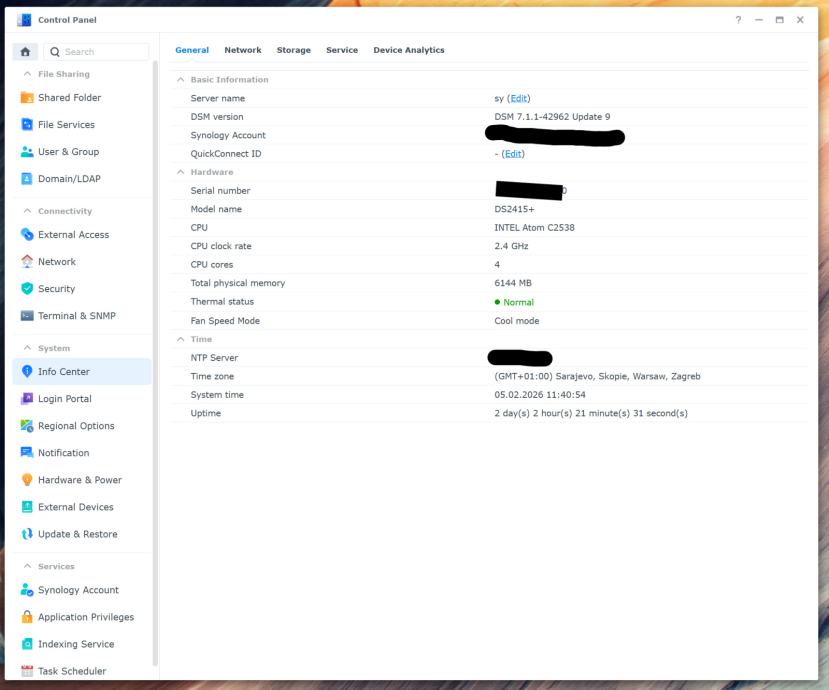The image size is (829, 690).
Task: Select Regional Options icon
Action: (27, 426)
